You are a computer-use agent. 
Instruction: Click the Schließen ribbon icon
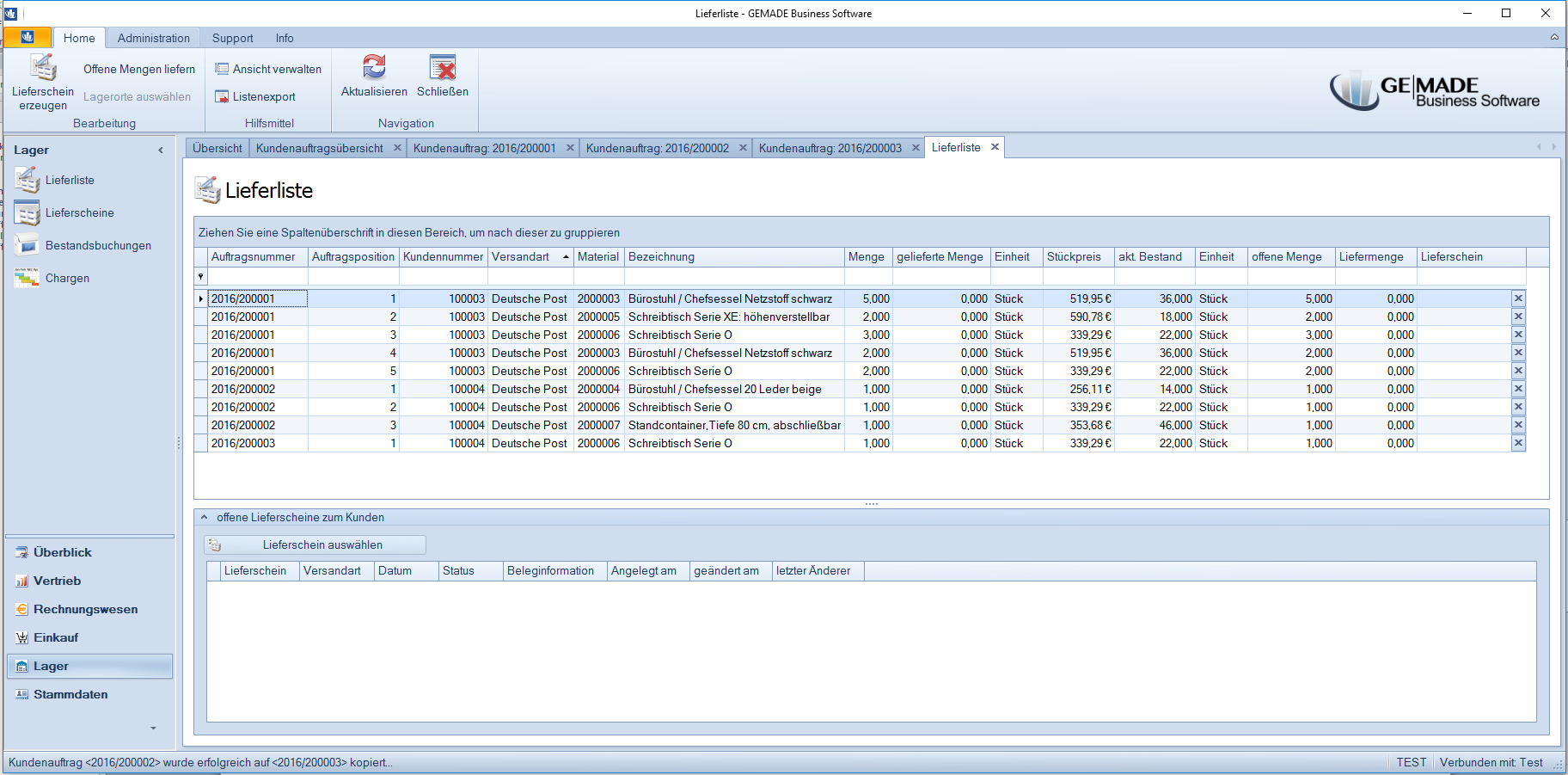coord(443,69)
